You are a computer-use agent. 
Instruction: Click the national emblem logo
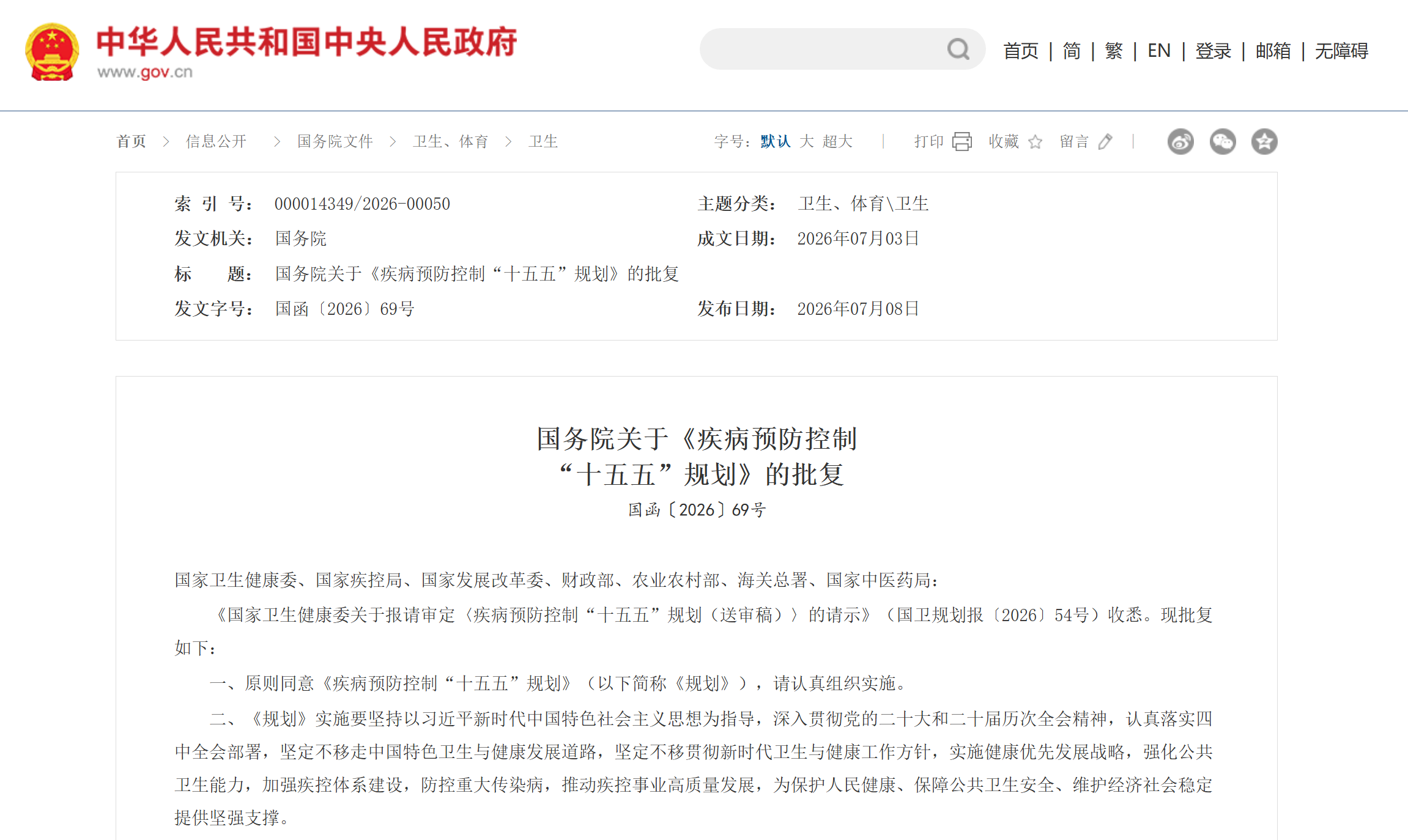click(x=52, y=53)
